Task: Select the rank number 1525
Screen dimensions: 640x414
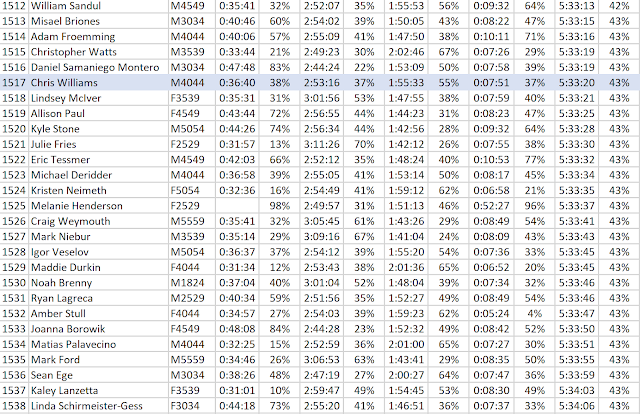Action: [x=14, y=206]
